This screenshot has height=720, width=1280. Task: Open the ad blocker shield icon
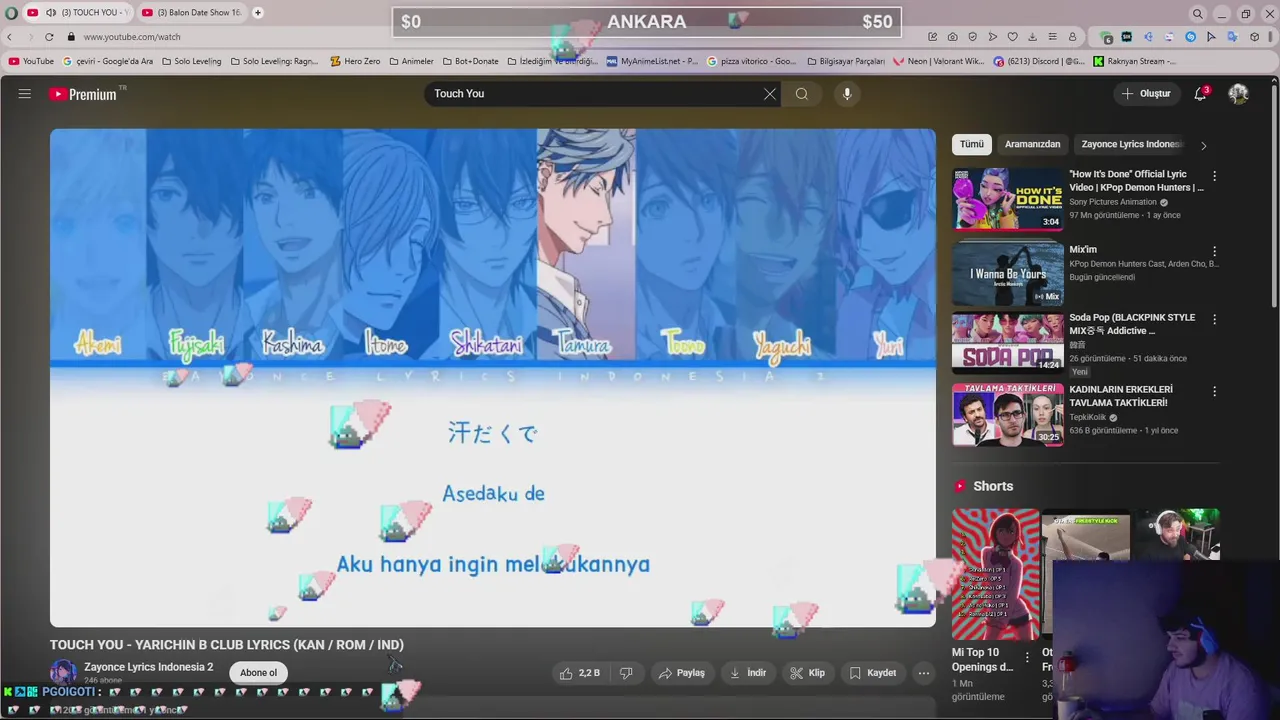pos(972,37)
